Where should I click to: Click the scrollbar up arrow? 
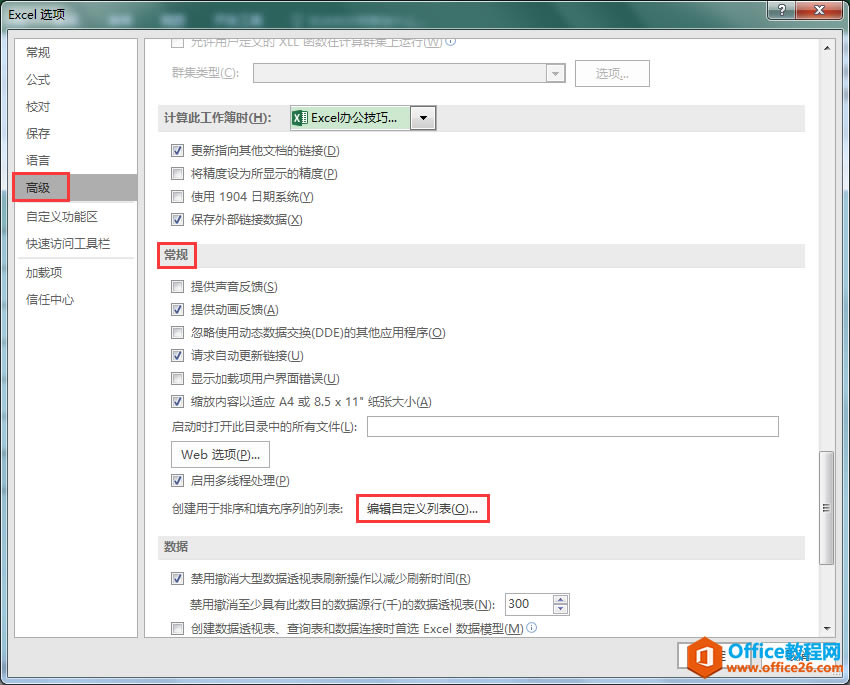point(827,48)
